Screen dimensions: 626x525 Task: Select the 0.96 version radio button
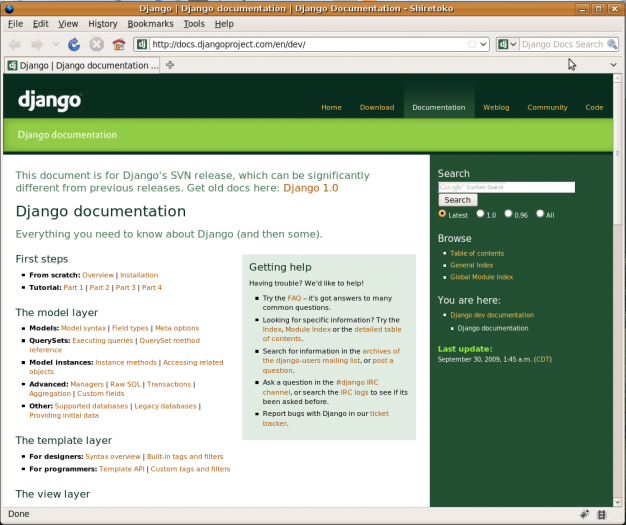pyautogui.click(x=508, y=214)
